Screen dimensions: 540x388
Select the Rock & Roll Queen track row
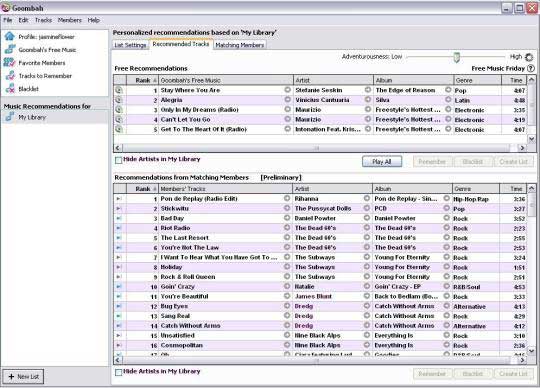[x=320, y=277]
